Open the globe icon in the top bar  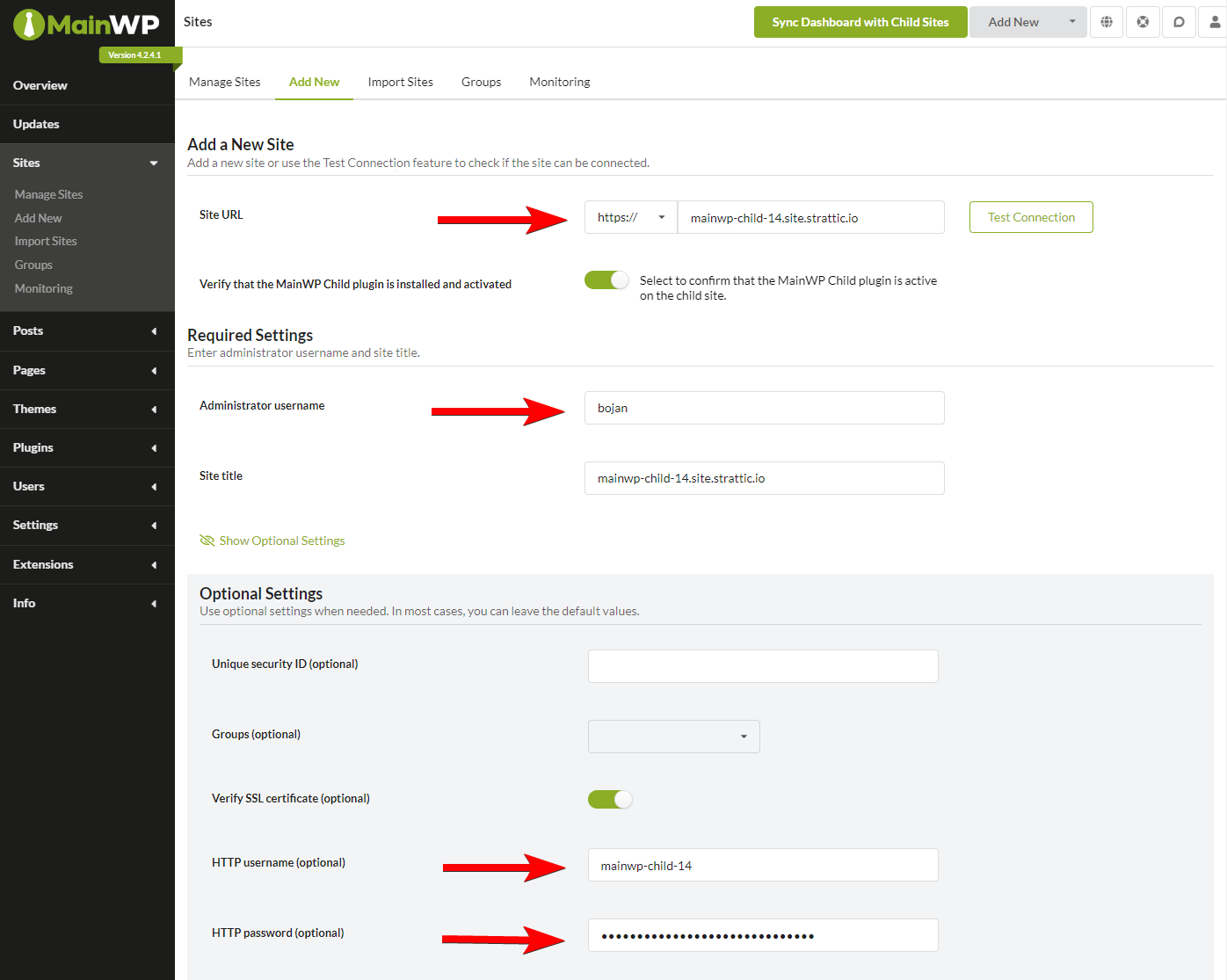point(1107,21)
